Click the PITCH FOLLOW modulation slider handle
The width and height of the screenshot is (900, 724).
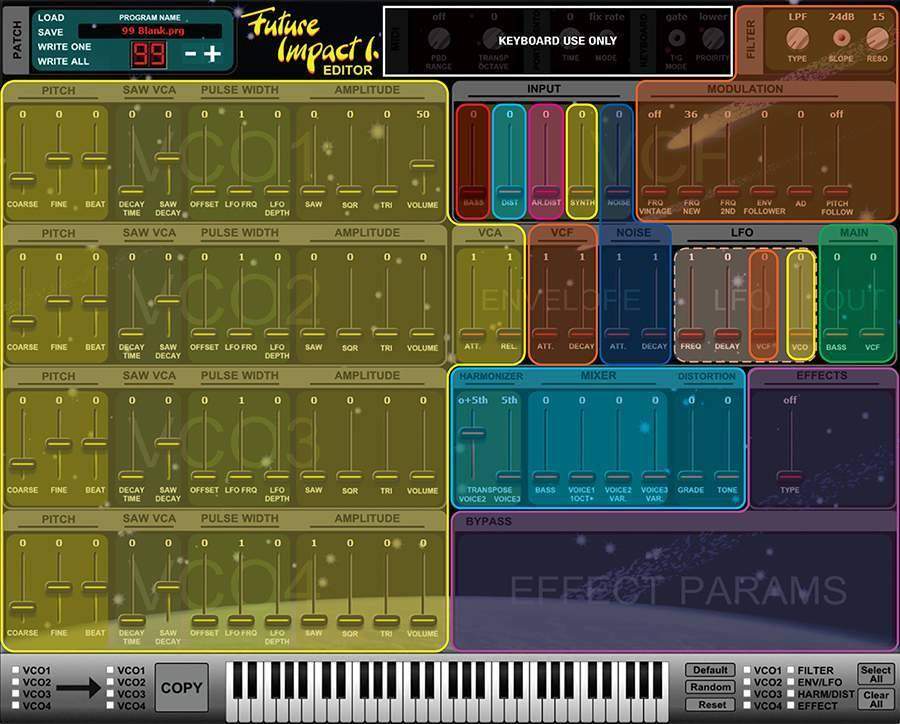point(837,191)
